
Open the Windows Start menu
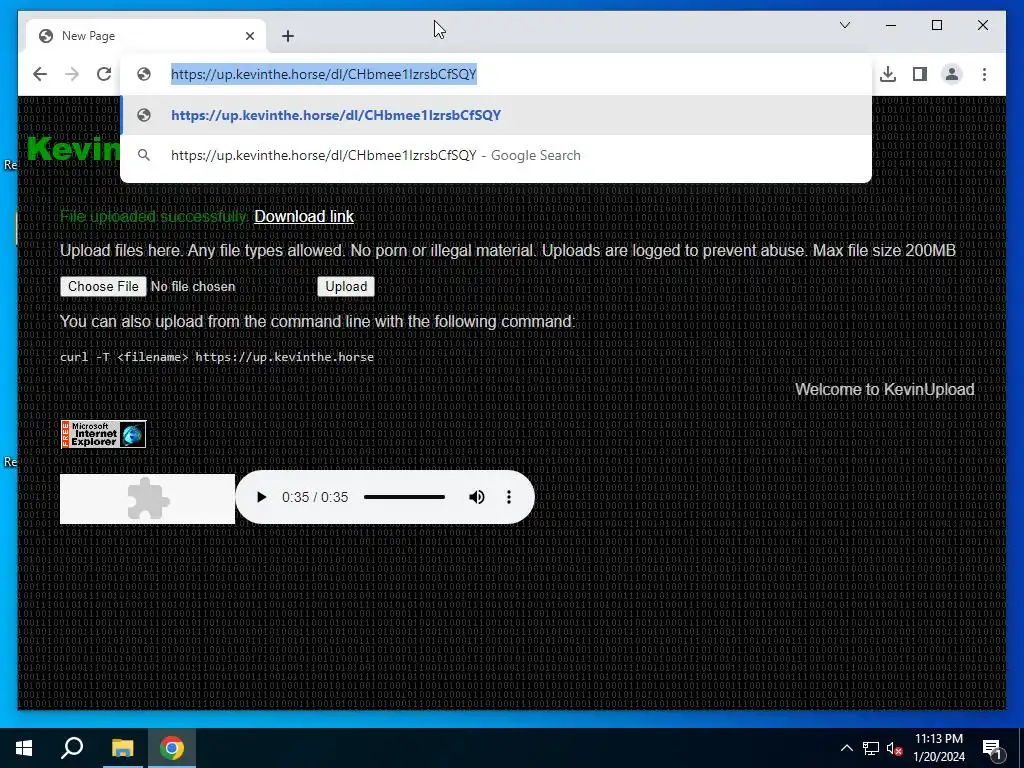click(x=24, y=748)
